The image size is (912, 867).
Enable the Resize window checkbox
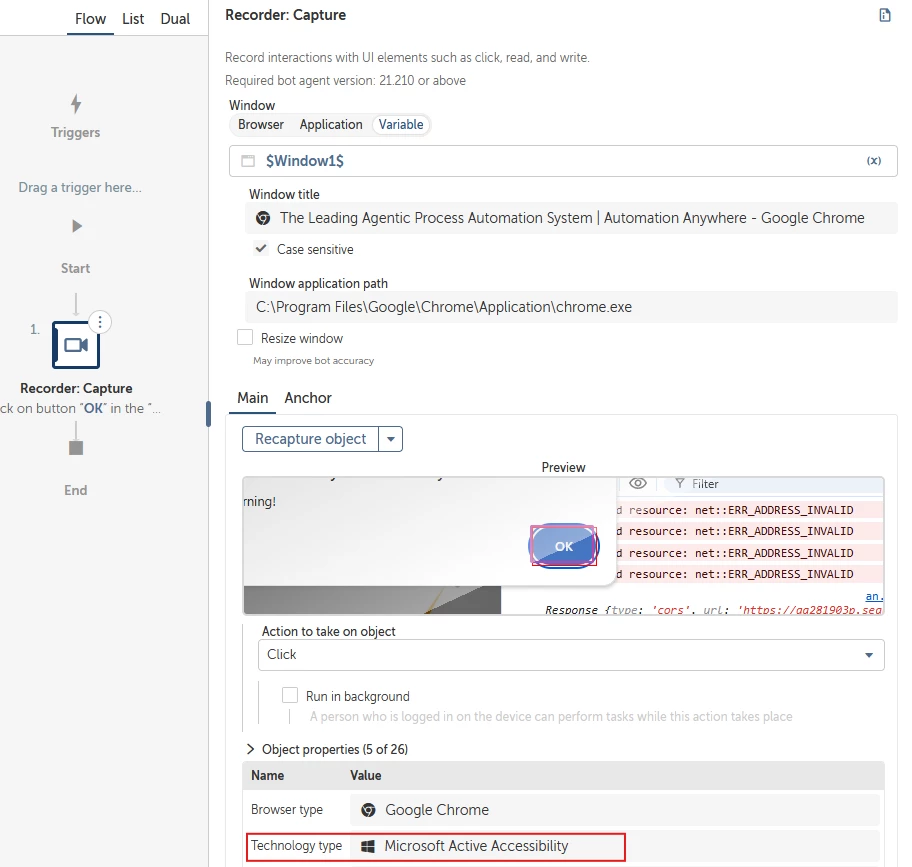tap(245, 337)
